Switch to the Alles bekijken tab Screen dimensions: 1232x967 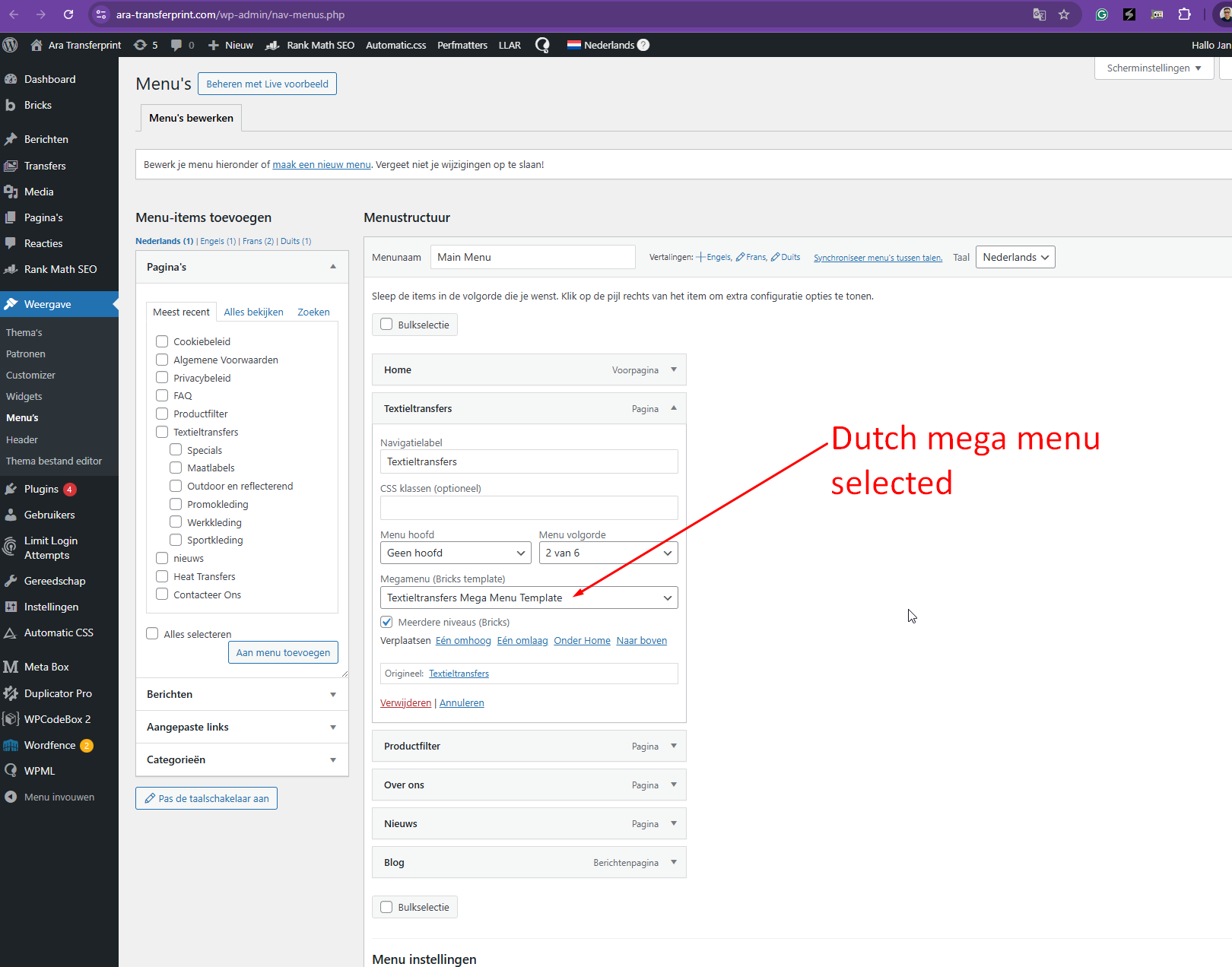click(253, 312)
